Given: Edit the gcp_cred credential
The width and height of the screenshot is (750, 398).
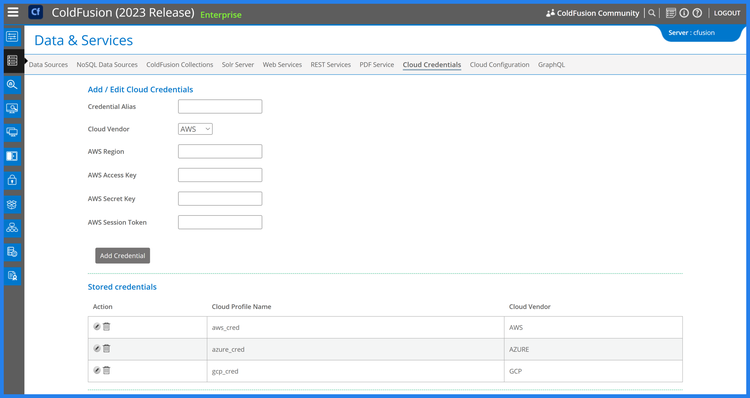Looking at the screenshot, I should [x=97, y=371].
